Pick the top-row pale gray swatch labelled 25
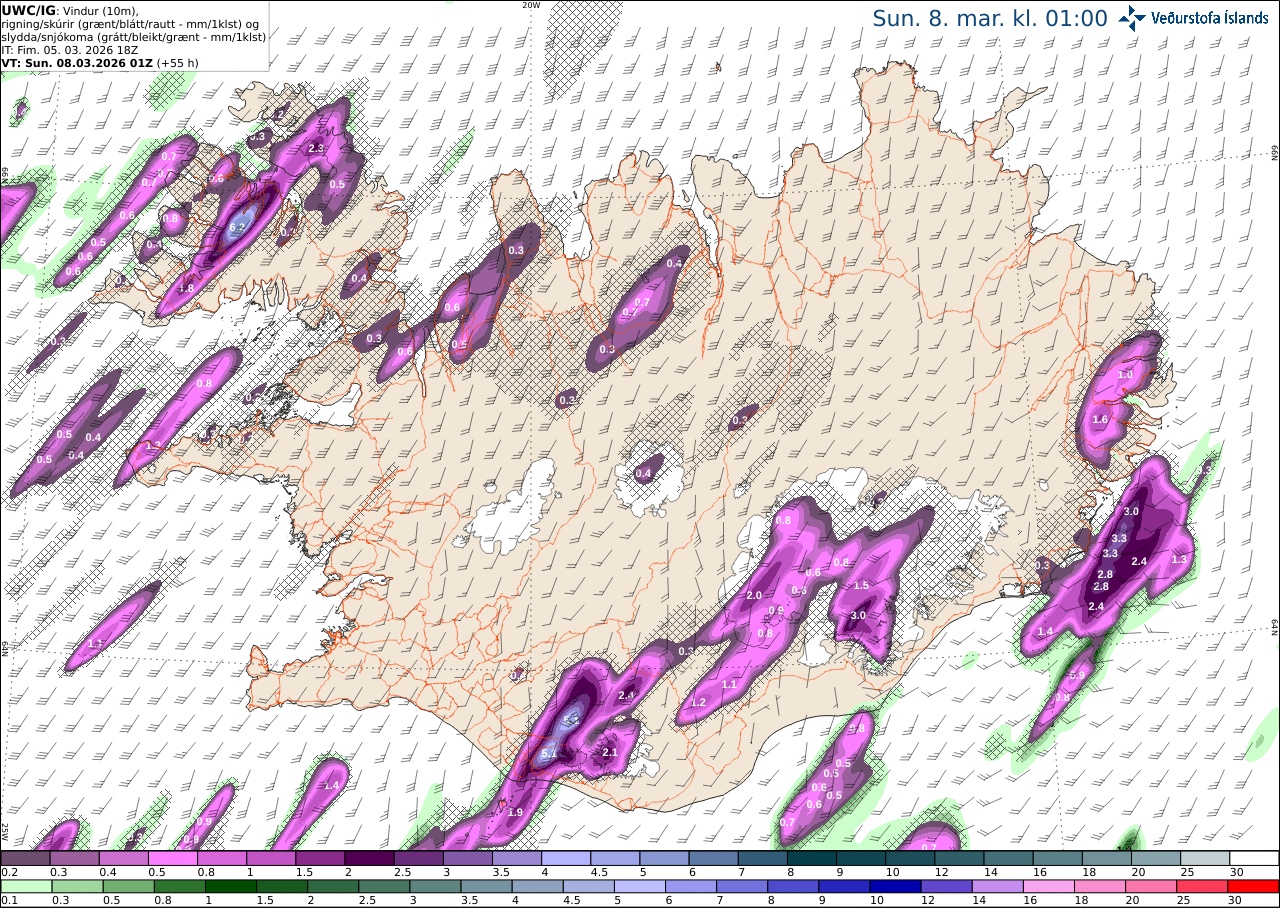 [x=1205, y=858]
